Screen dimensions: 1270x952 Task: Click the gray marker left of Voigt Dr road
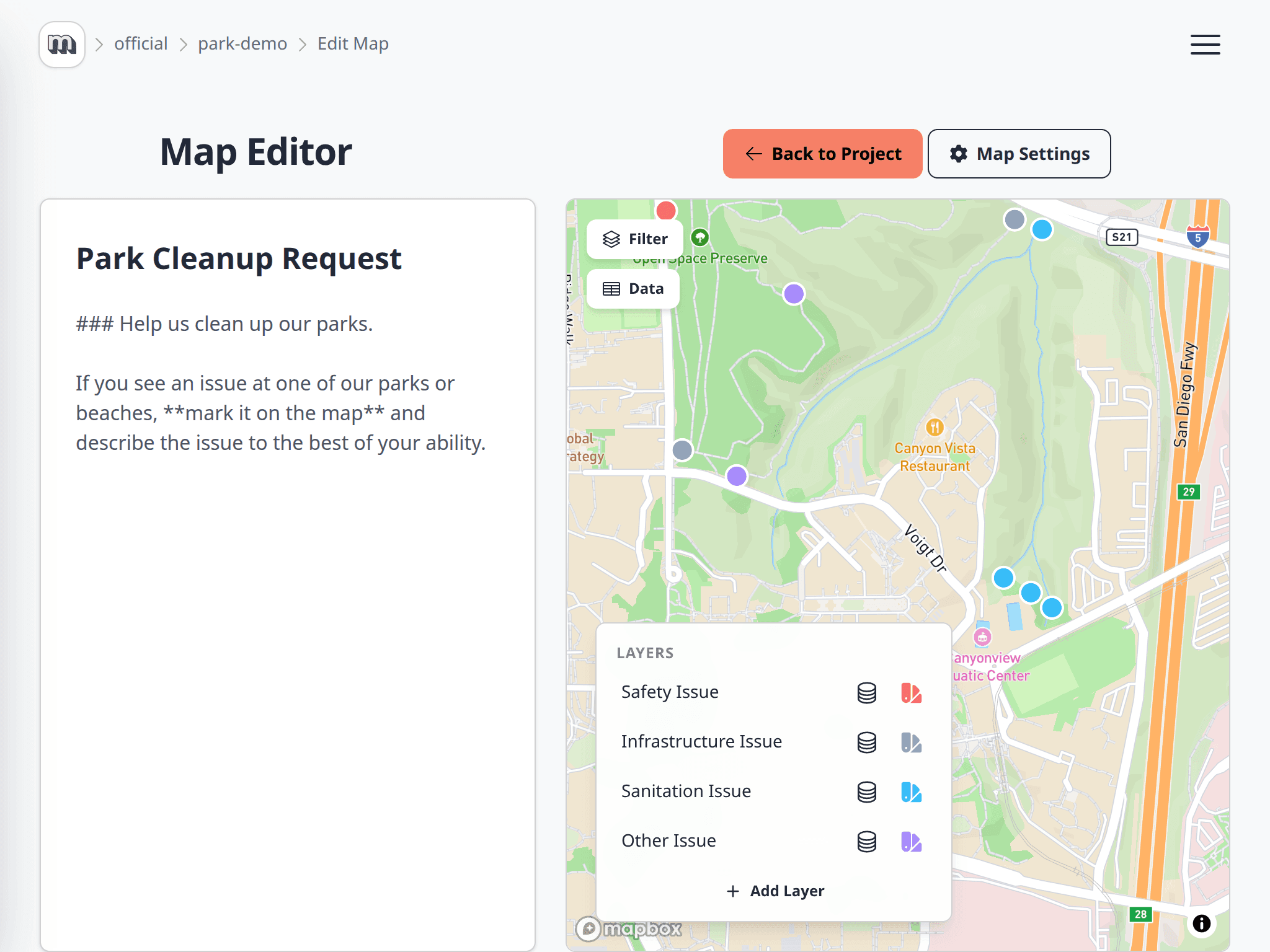[682, 450]
